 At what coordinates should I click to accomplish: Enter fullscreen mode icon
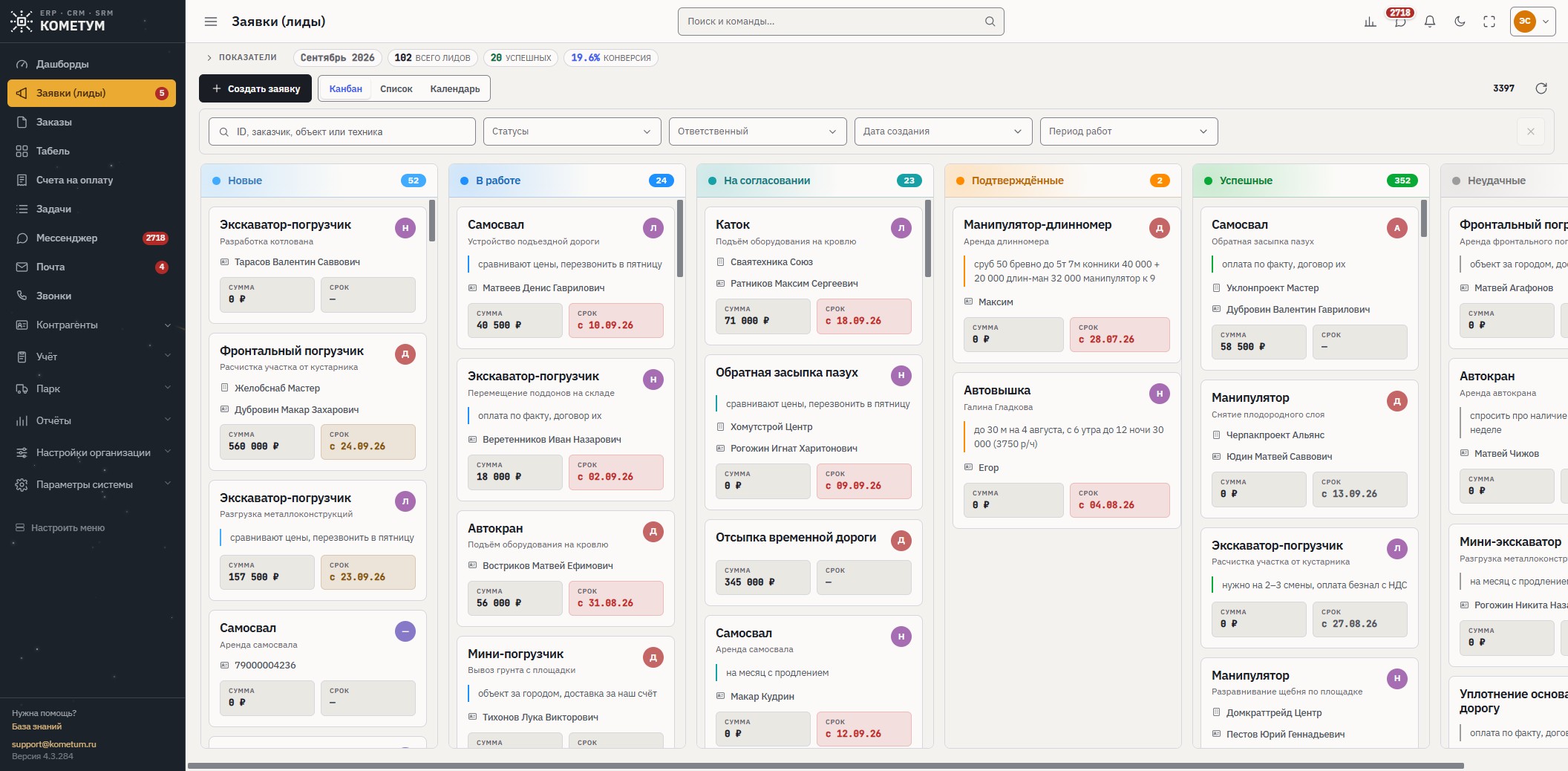pos(1489,22)
